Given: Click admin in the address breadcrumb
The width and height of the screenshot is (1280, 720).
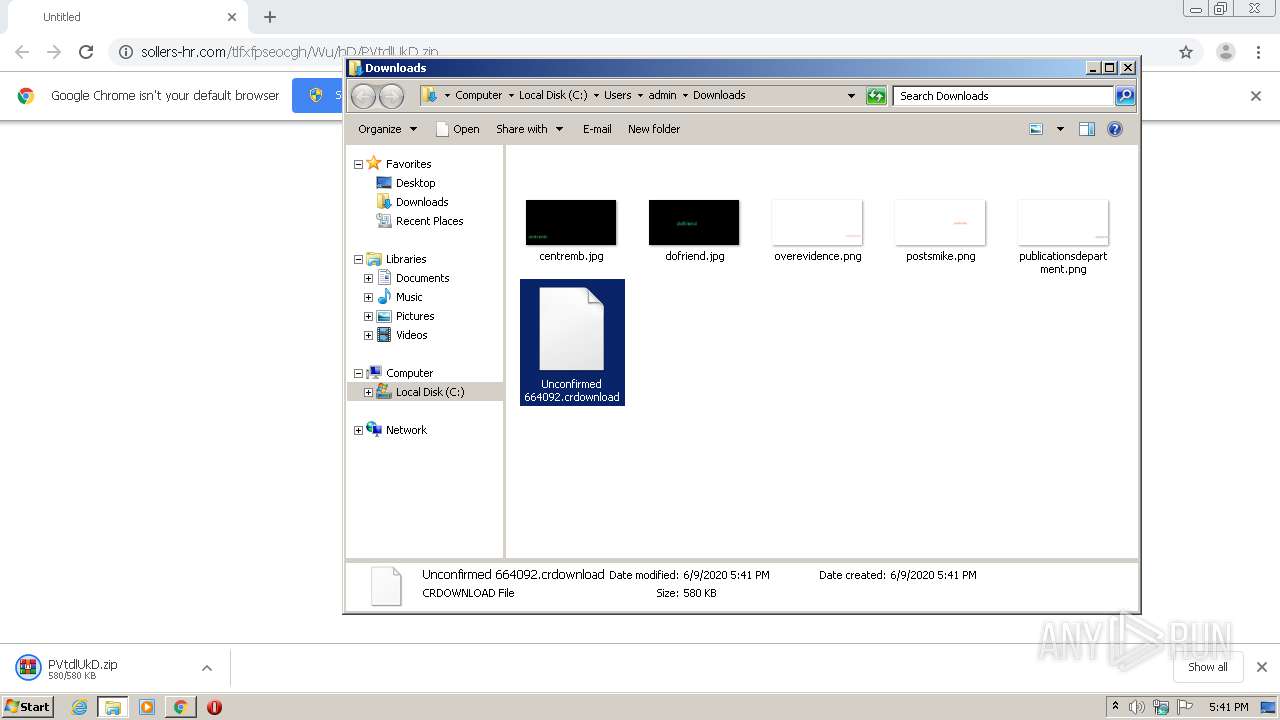Looking at the screenshot, I should coord(662,95).
